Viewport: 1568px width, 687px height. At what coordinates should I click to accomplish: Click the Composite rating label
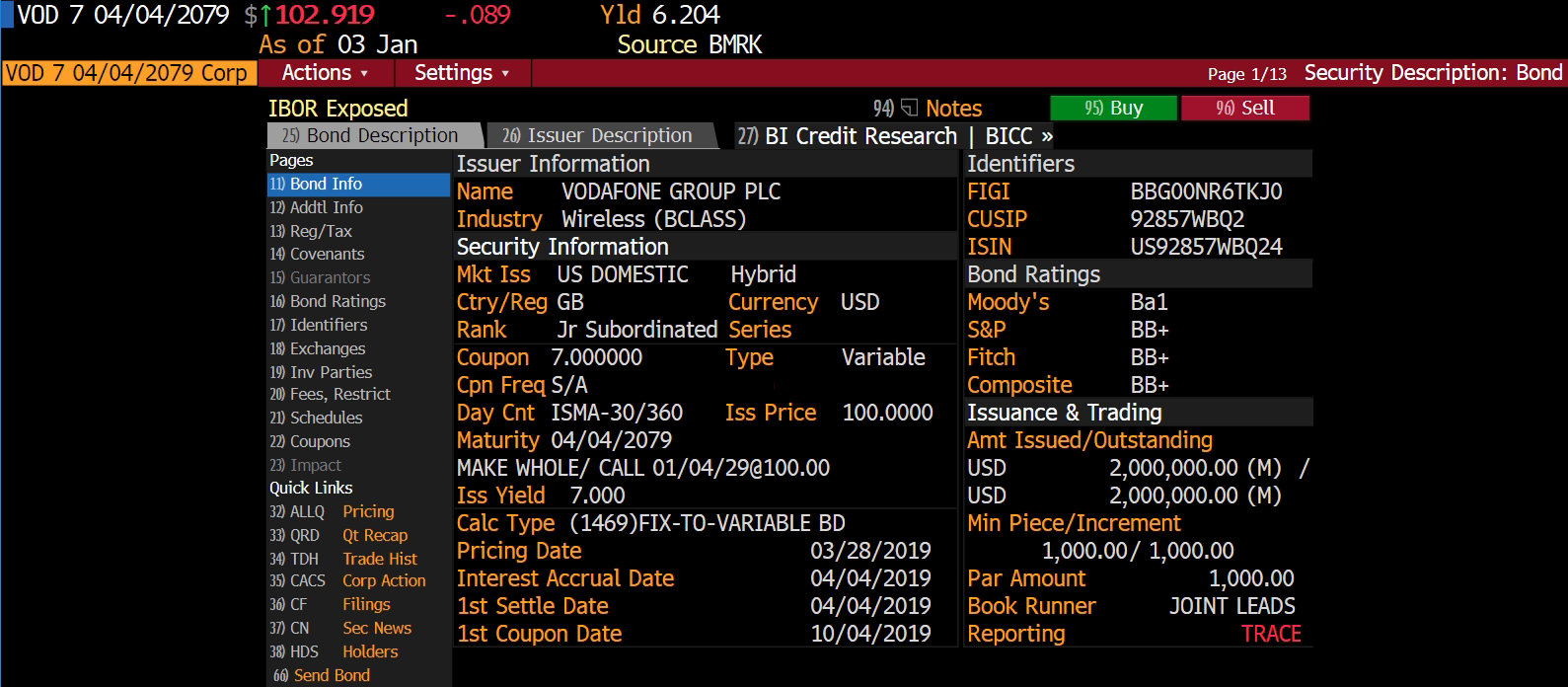(1019, 385)
